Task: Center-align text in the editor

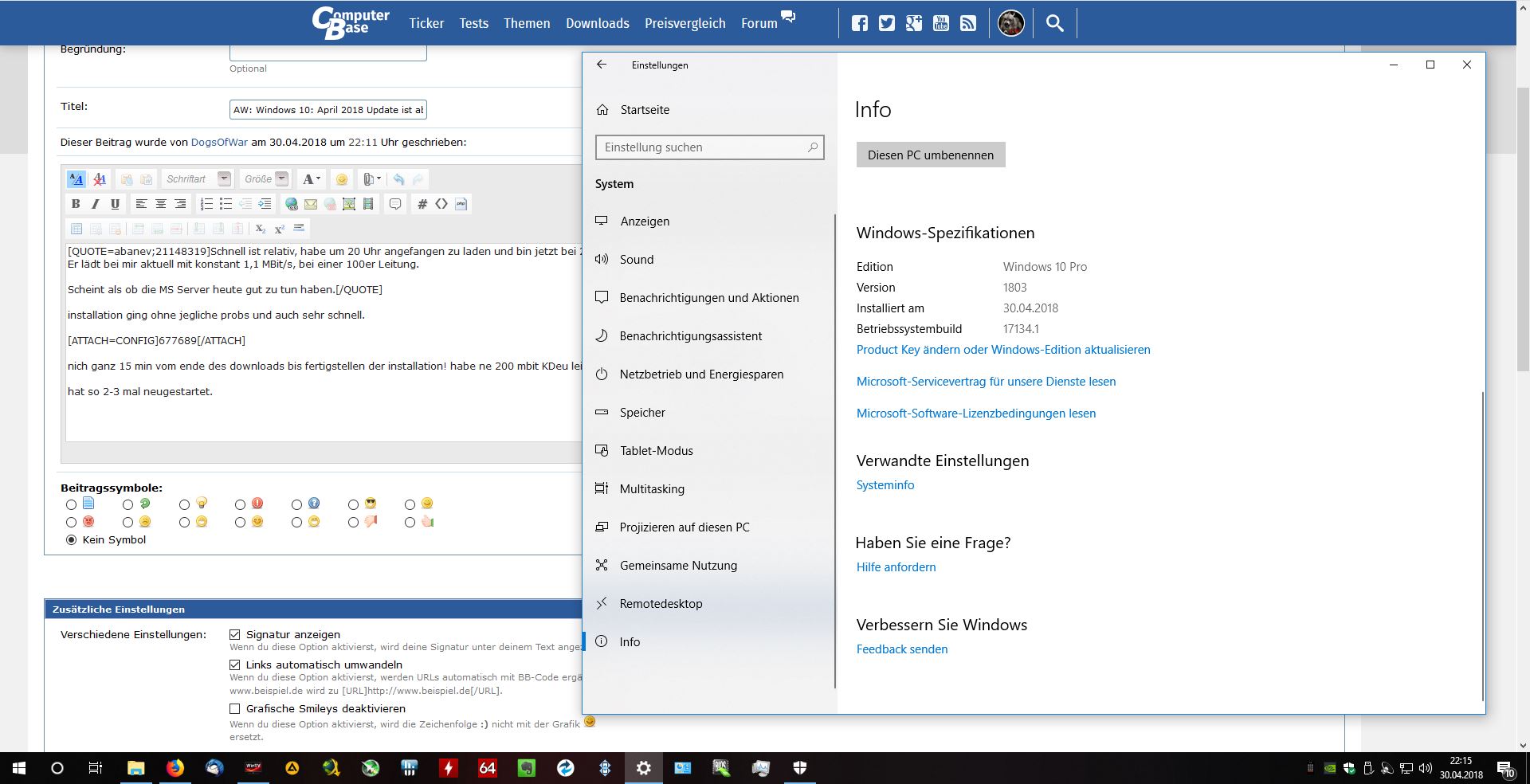Action: point(161,204)
